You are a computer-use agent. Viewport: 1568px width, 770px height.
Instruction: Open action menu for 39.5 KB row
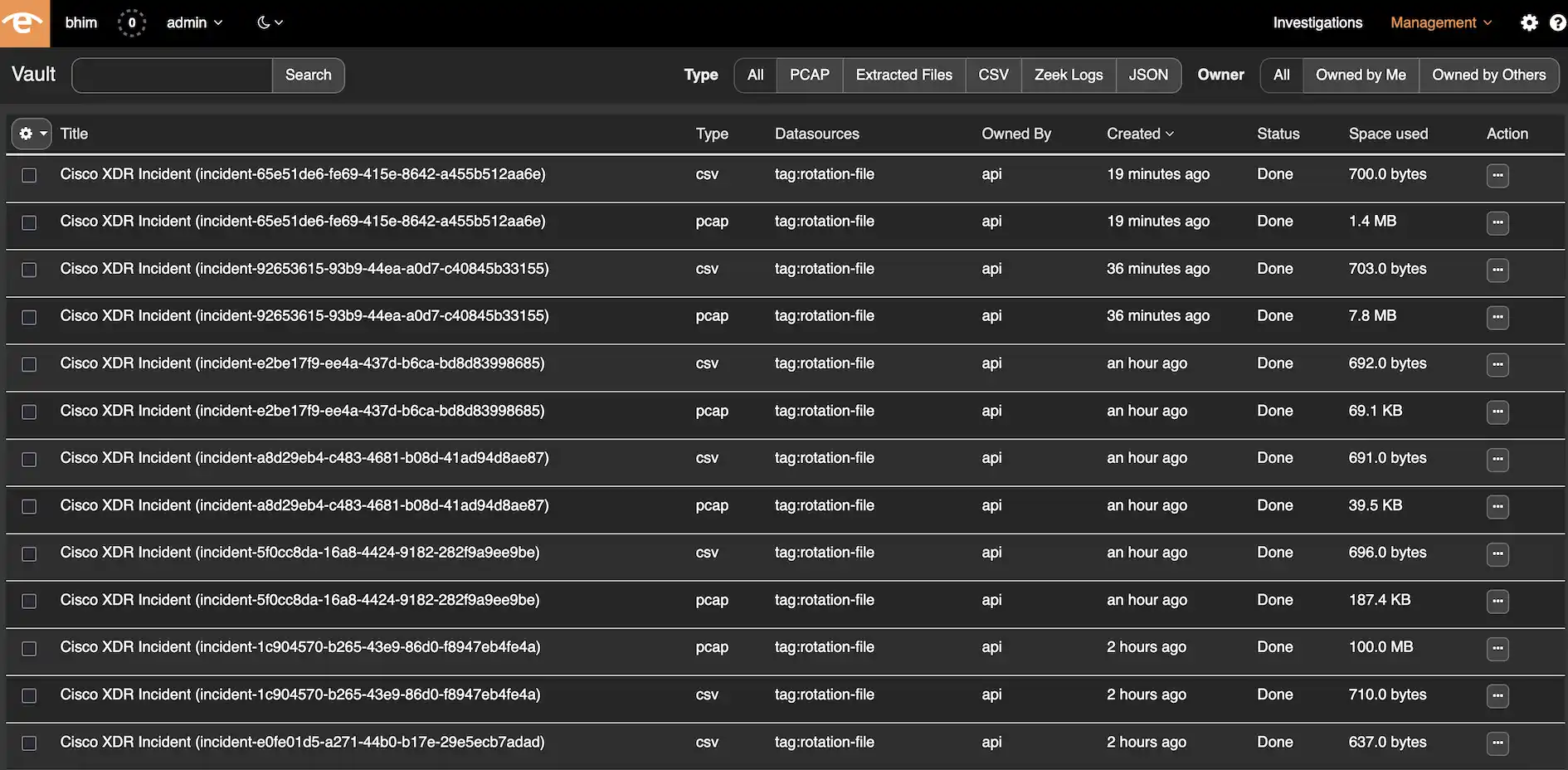pos(1497,506)
